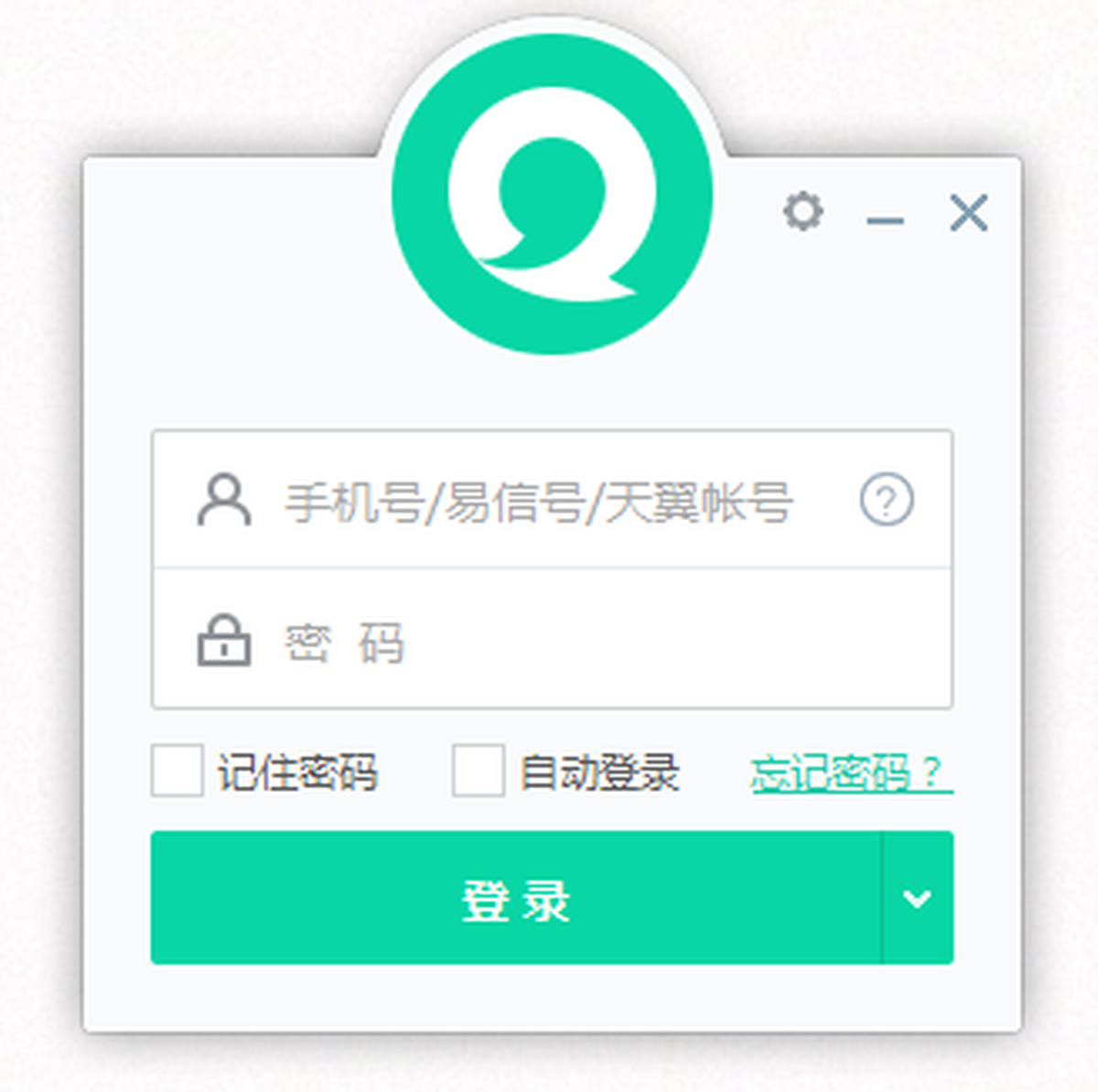
Task: Close the login window with X
Action: point(968,212)
